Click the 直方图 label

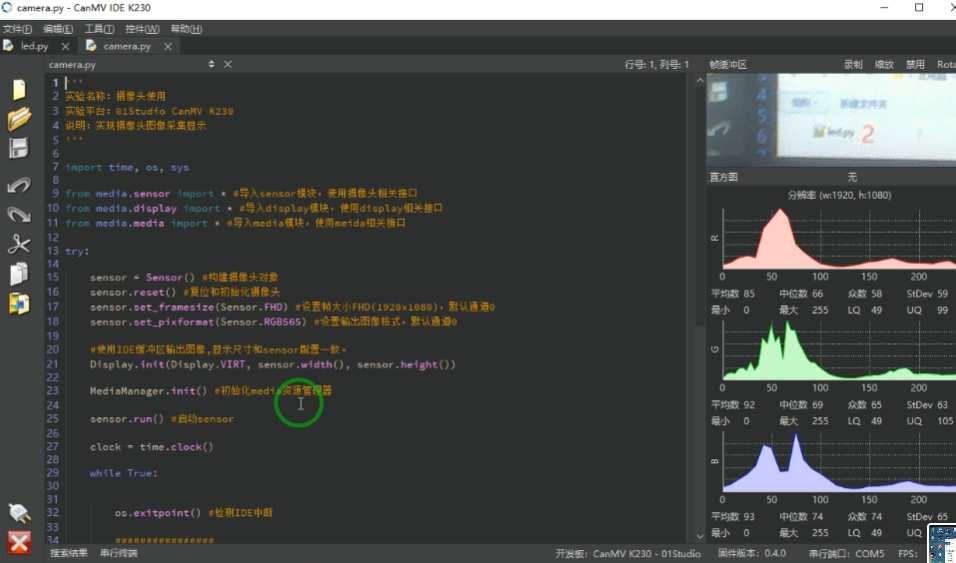[x=724, y=177]
